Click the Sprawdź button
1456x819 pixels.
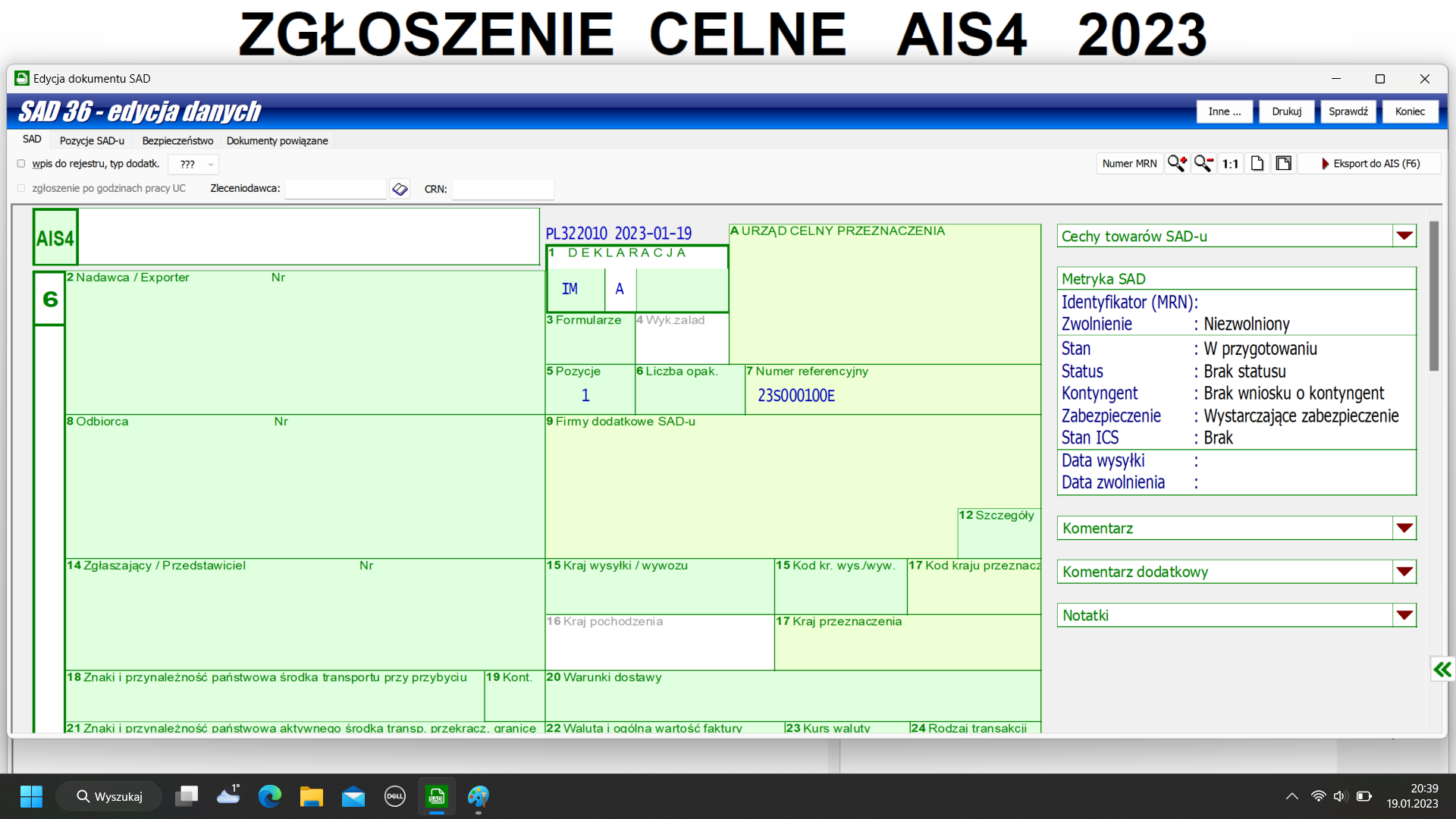click(x=1348, y=111)
